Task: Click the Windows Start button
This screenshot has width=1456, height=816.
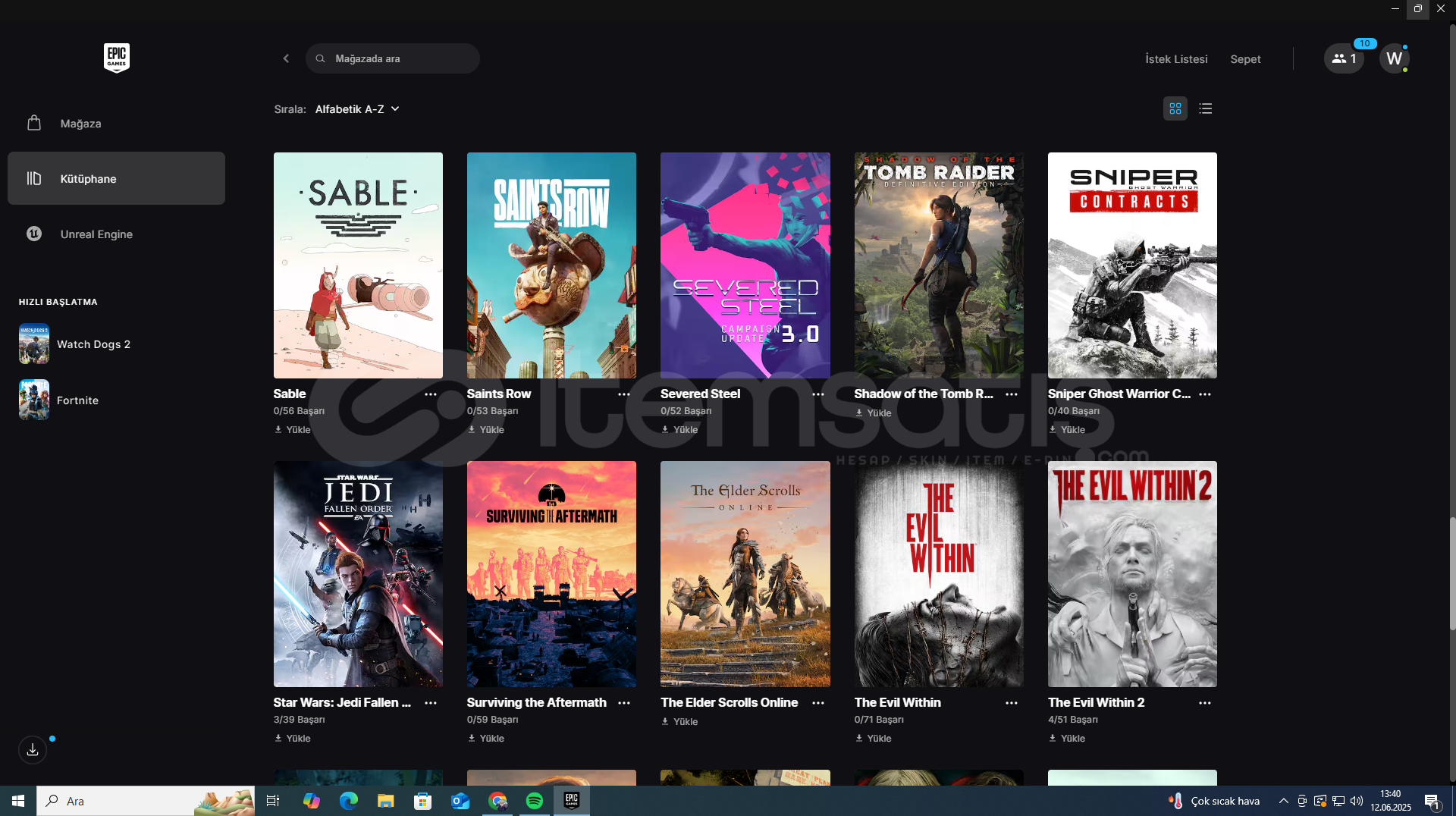Action: [x=18, y=801]
